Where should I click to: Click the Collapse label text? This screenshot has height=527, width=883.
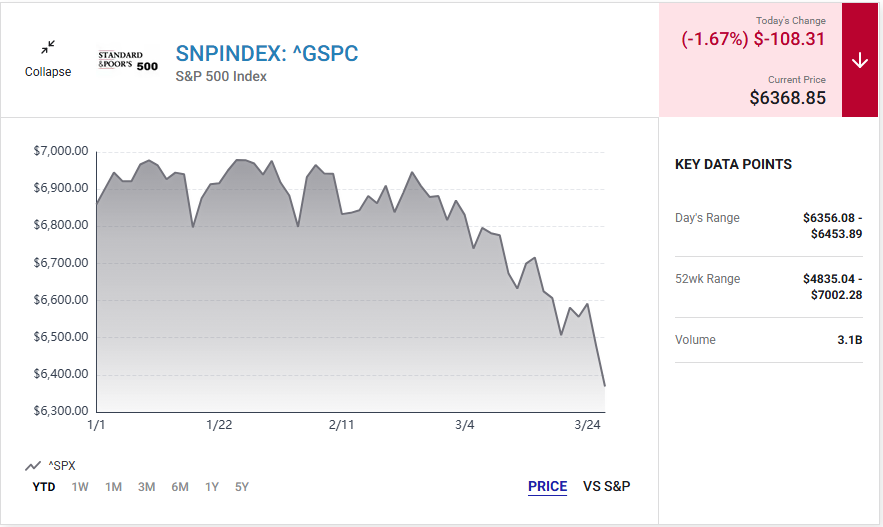click(48, 72)
